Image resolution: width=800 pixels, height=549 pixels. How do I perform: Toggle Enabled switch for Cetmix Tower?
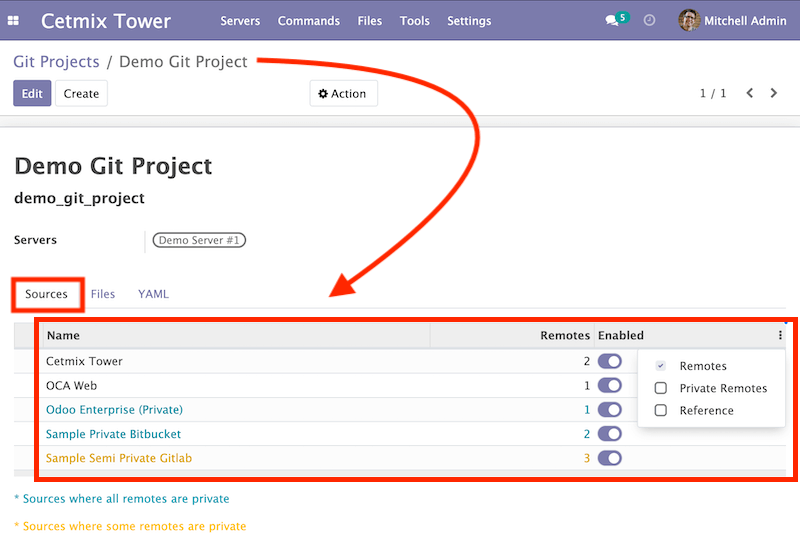tap(610, 361)
